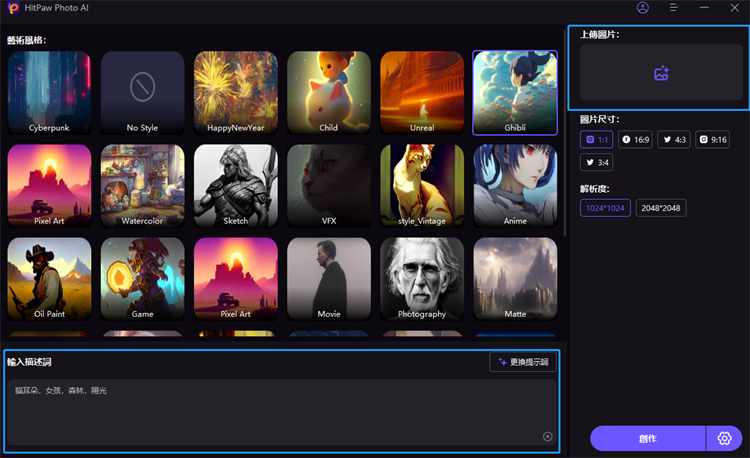Select 1024*1024 resolution
The height and width of the screenshot is (458, 750).
(x=605, y=208)
